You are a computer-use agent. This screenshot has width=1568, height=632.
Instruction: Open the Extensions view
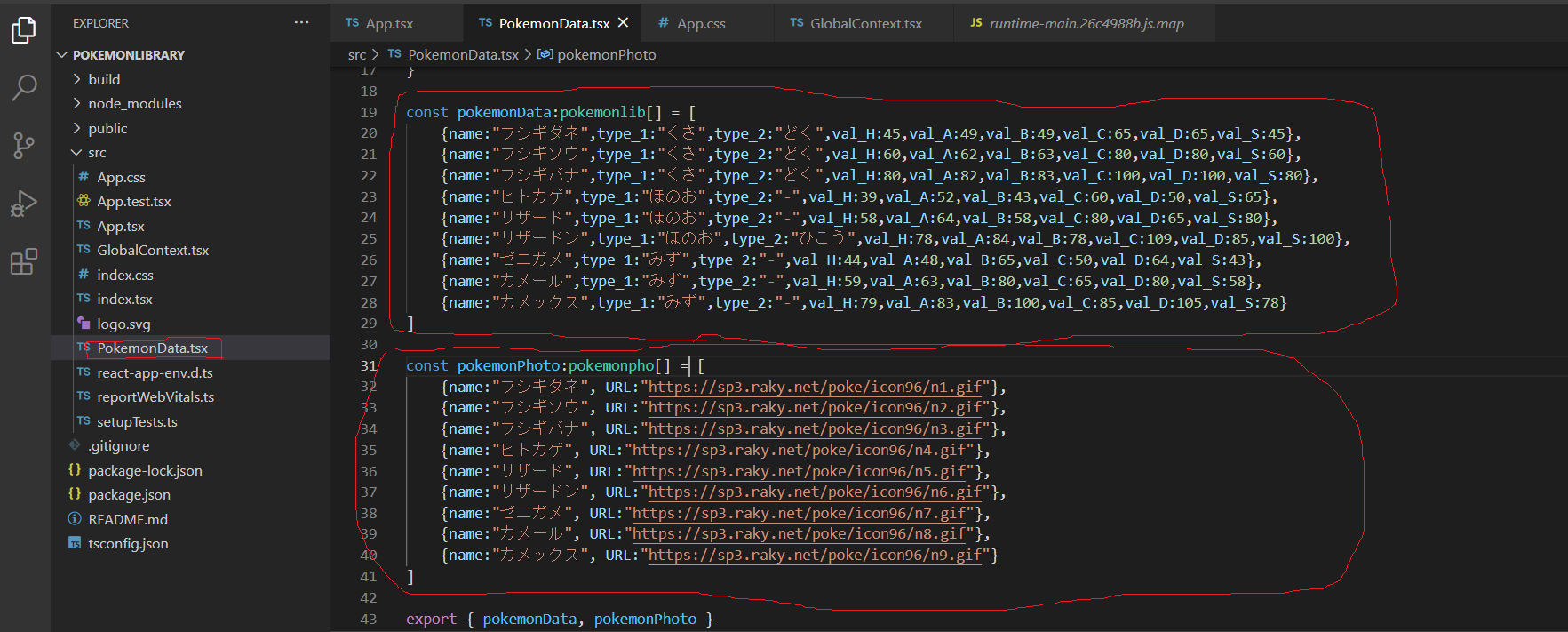tap(24, 261)
